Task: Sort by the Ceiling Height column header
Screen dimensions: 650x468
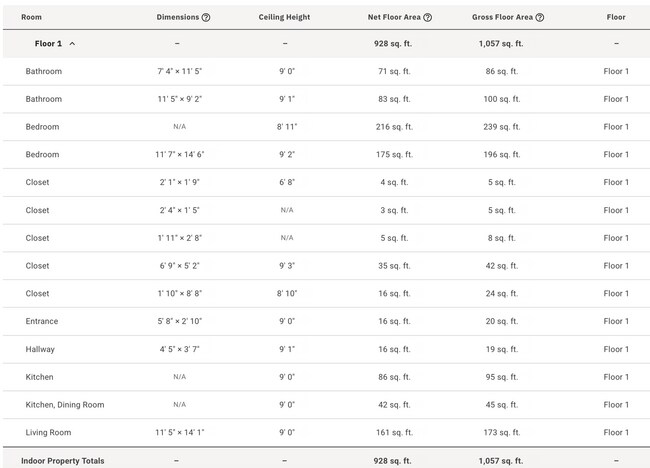Action: (x=284, y=17)
